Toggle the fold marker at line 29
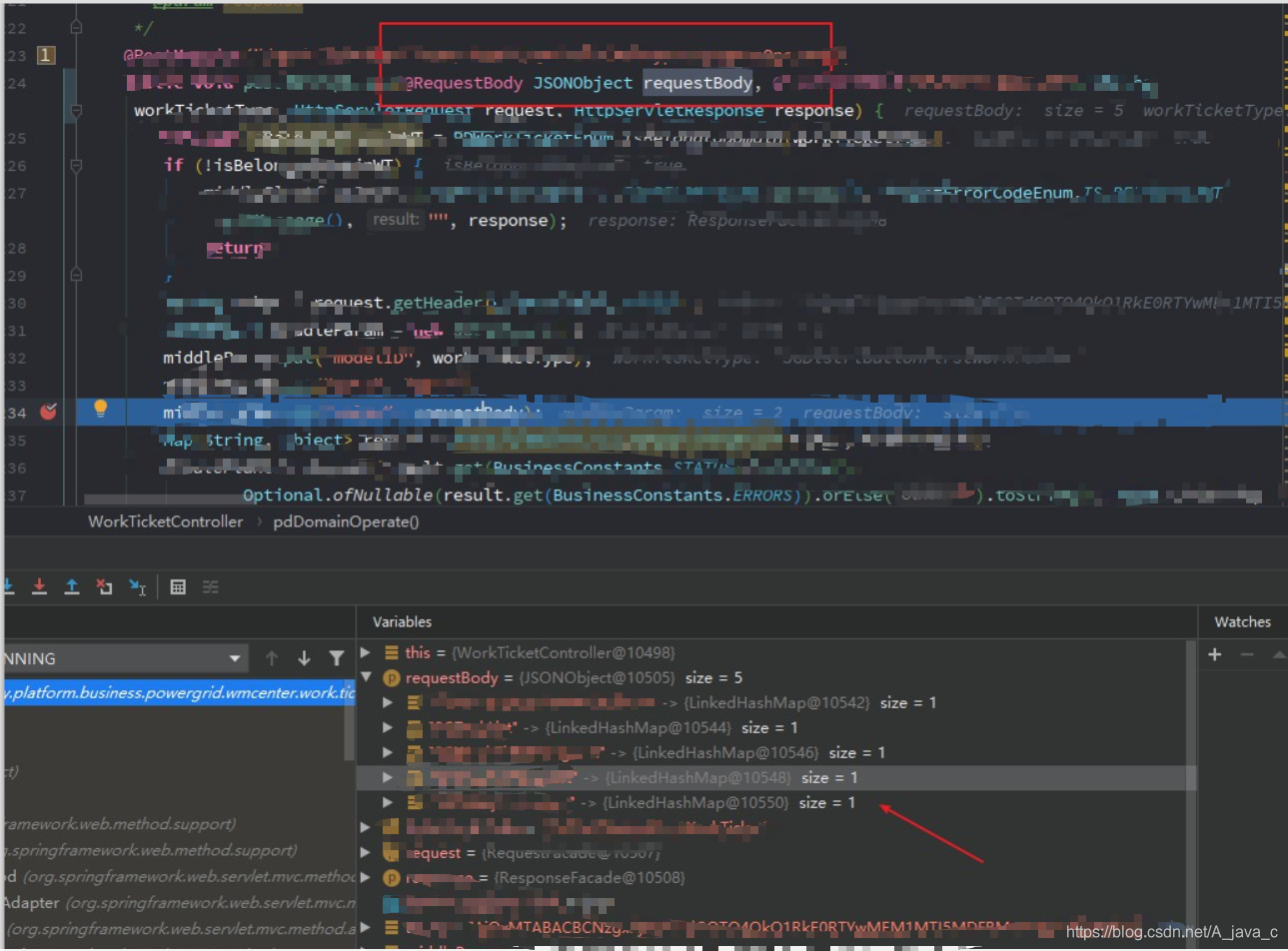 coord(76,273)
